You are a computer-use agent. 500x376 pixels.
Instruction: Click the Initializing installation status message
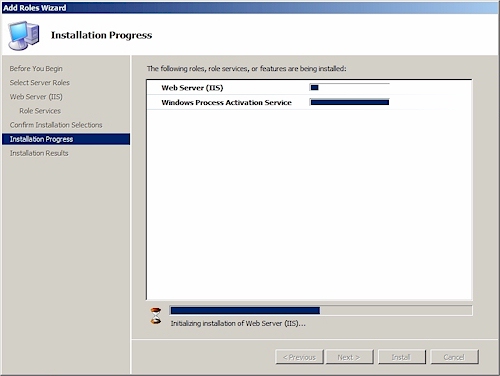click(x=238, y=323)
